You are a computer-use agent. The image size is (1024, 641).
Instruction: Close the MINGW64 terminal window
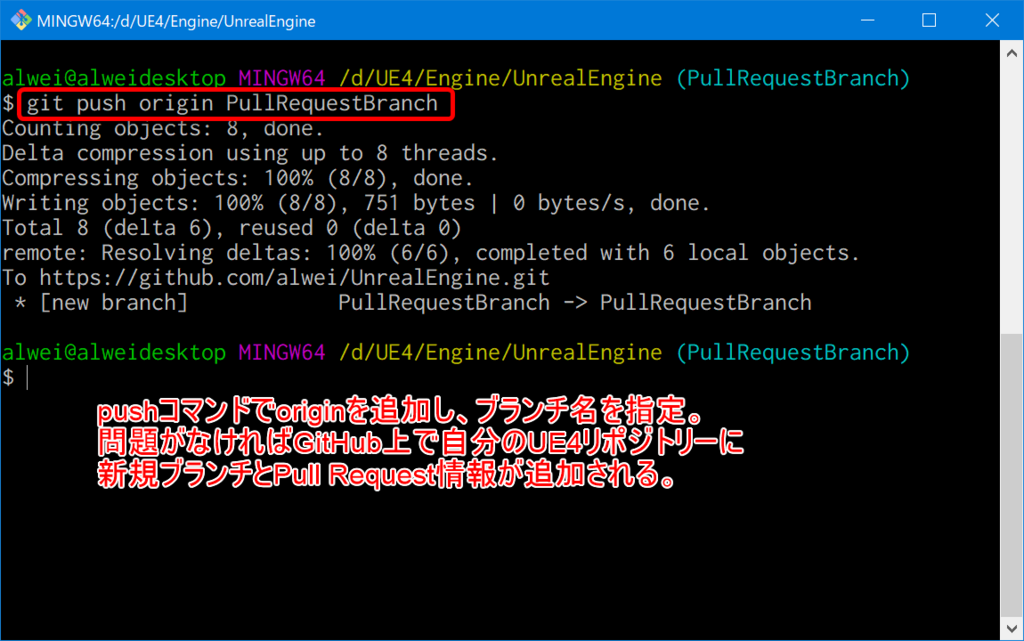coord(991,20)
